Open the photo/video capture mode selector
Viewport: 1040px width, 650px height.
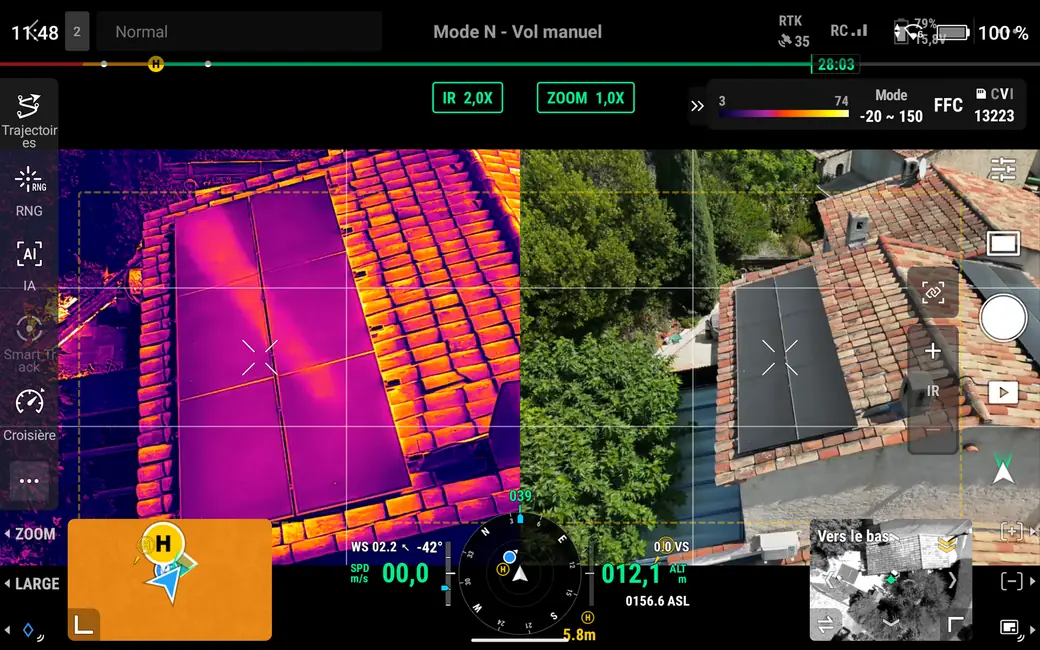click(x=1003, y=243)
